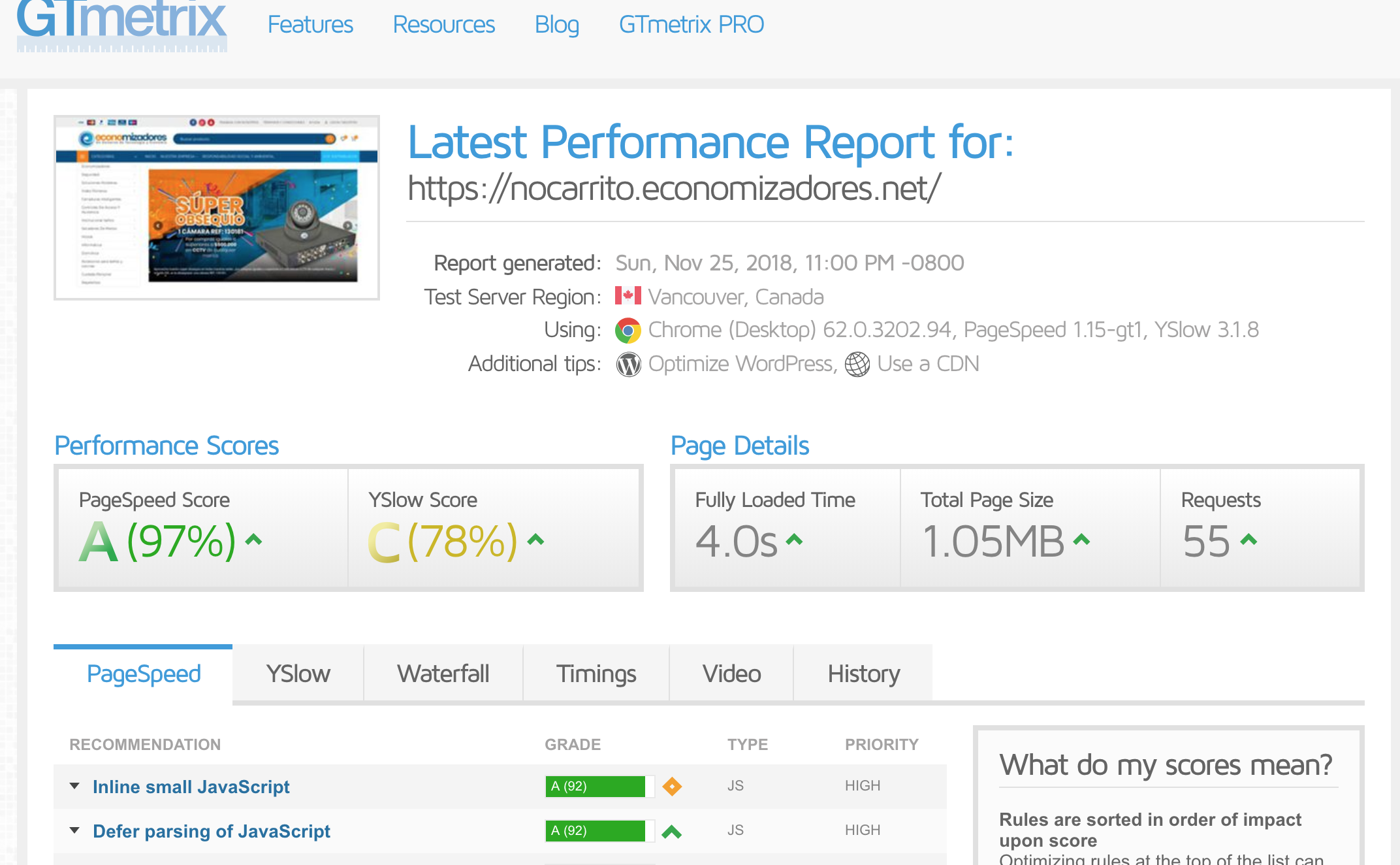Image resolution: width=1400 pixels, height=865 pixels.
Task: Click the A (92) grade bar for Inline small JavaScript
Action: pyautogui.click(x=596, y=786)
